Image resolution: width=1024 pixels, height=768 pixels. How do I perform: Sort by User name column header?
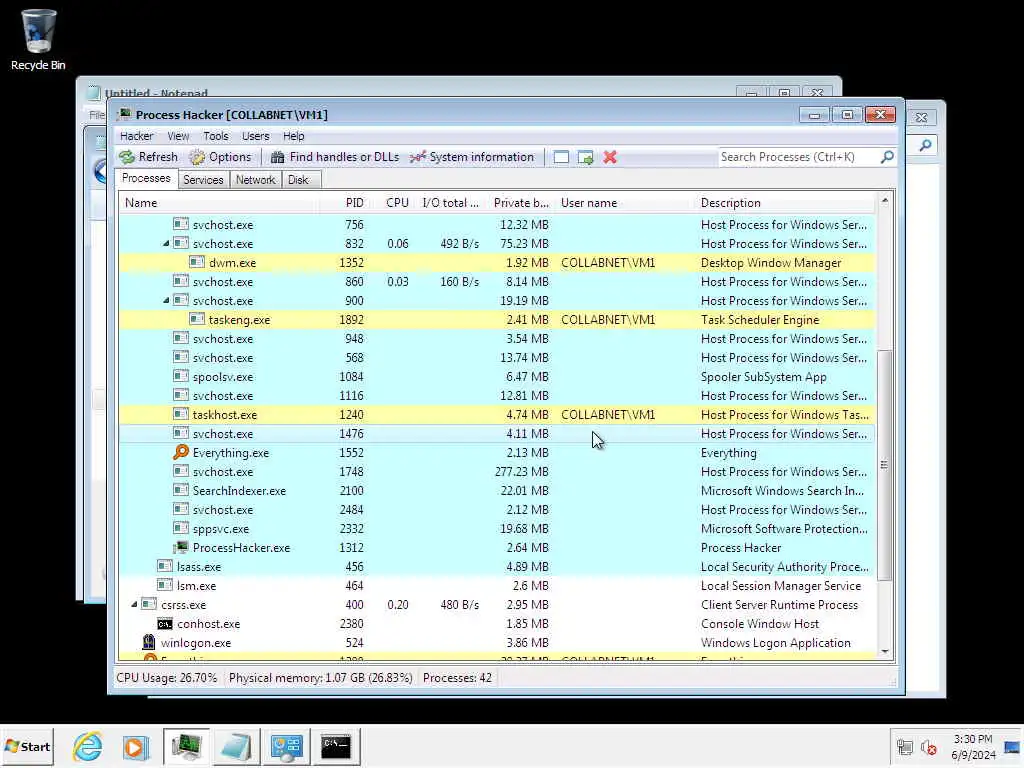point(624,202)
